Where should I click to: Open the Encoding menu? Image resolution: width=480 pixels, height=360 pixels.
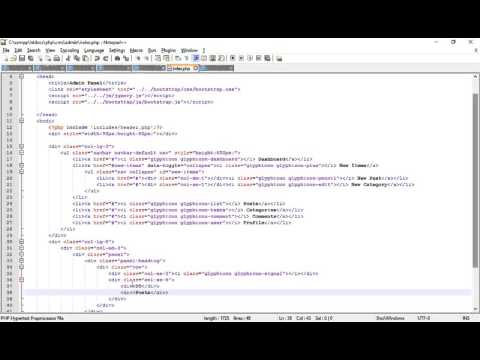coord(69,50)
